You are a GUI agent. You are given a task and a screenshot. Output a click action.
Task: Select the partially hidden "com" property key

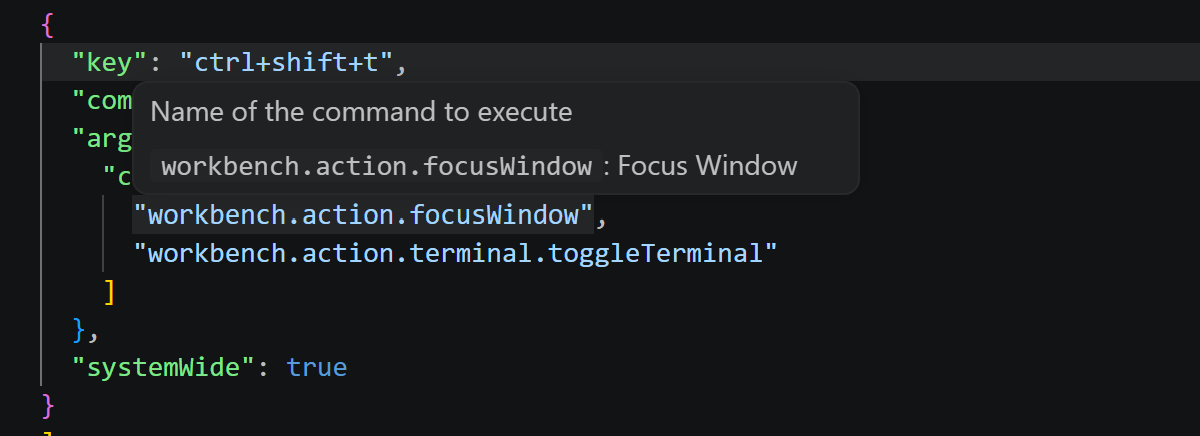point(102,101)
